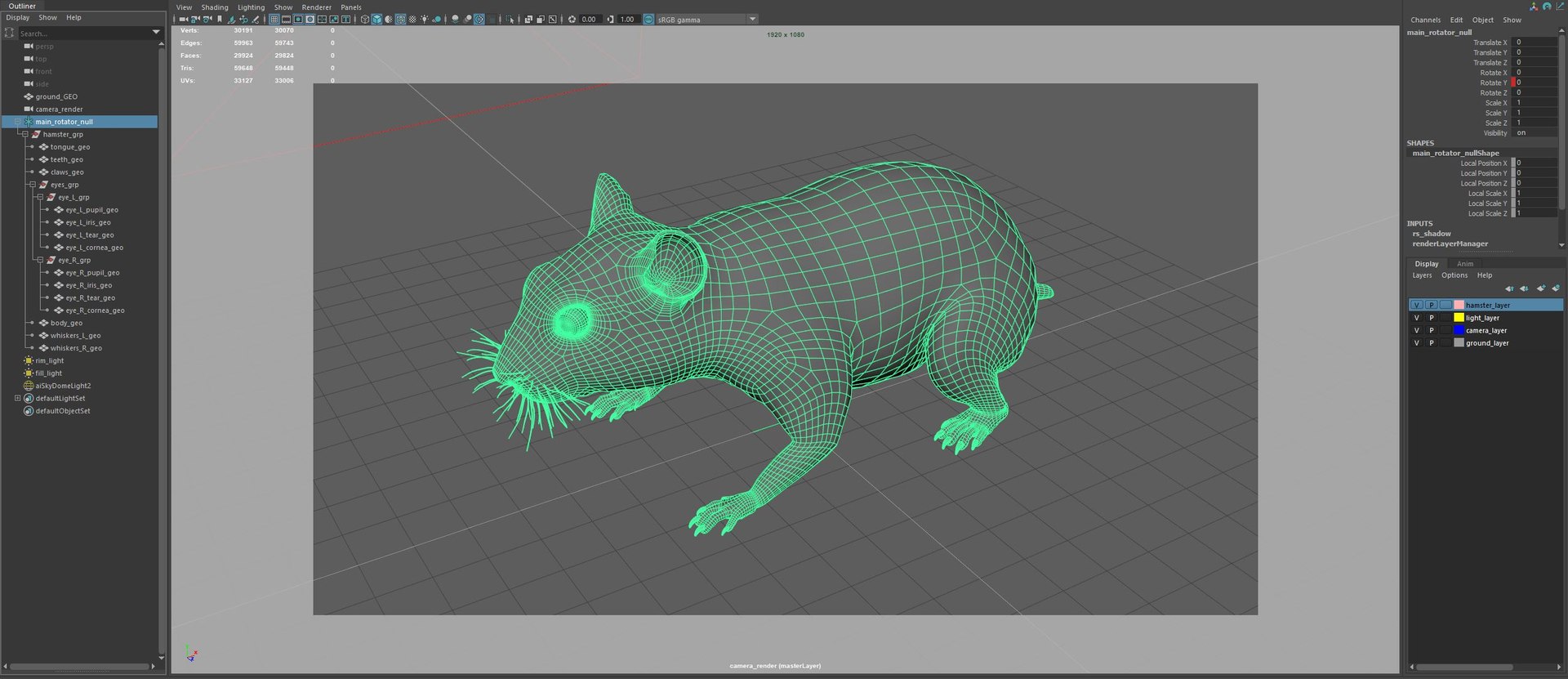This screenshot has width=1568, height=679.
Task: Collapse the main_rotator_null node
Action: tap(17, 122)
